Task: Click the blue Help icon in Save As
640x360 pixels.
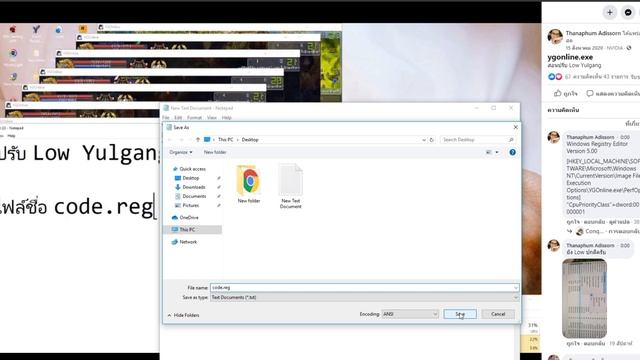Action: [x=512, y=152]
